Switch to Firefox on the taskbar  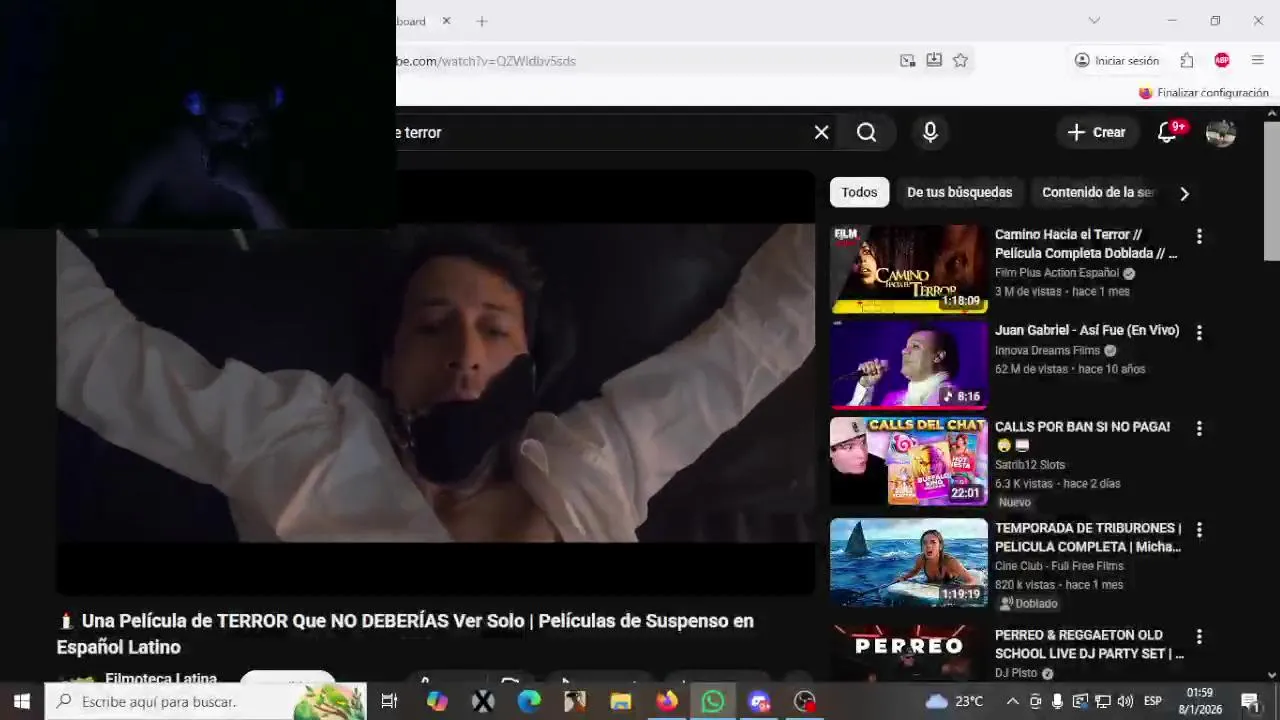667,701
